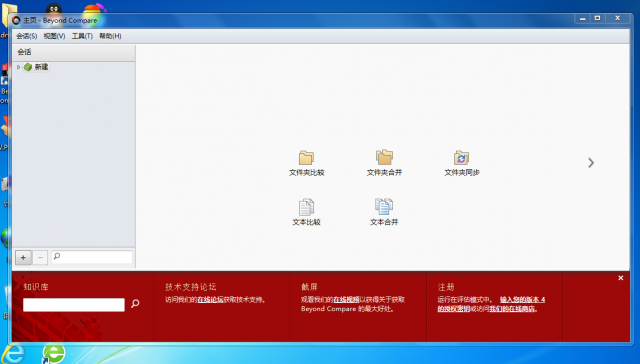Open the green browser shortcut on desktop
The height and width of the screenshot is (364, 640).
point(54,354)
